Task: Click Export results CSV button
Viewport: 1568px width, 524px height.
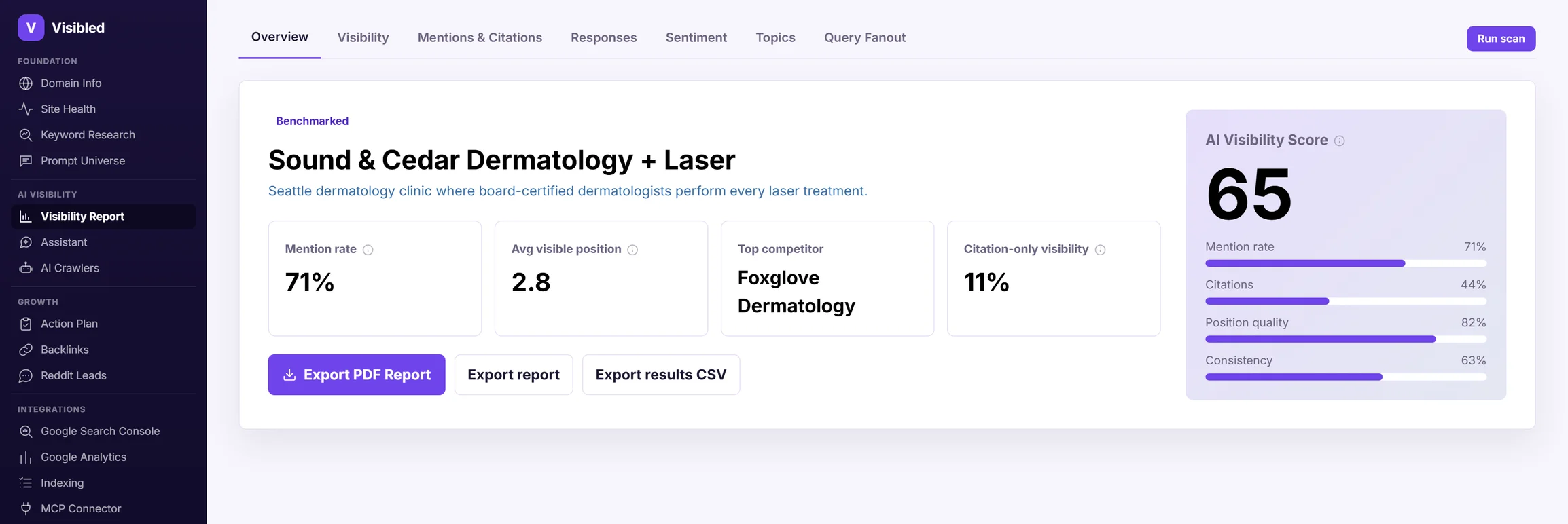Action: point(661,375)
